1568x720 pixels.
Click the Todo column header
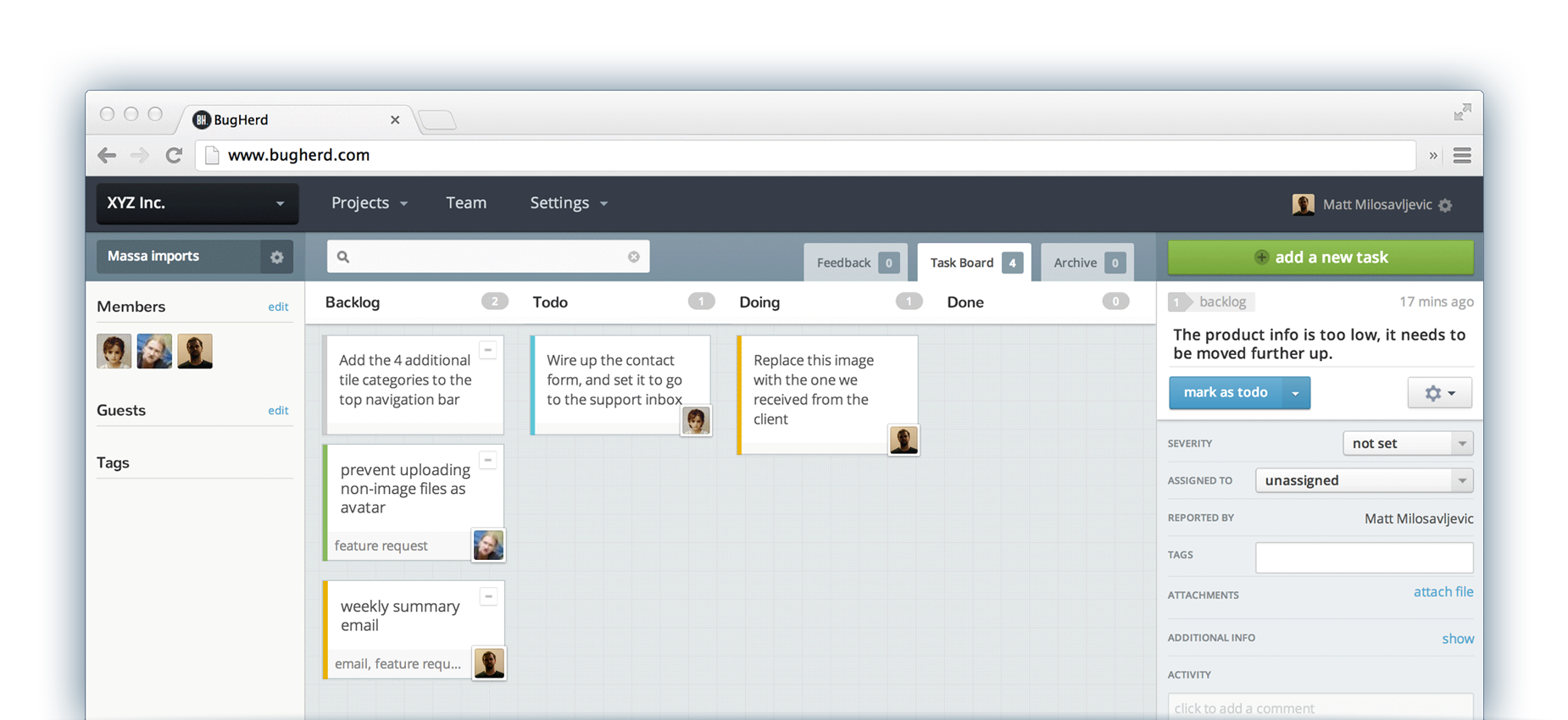coord(550,302)
